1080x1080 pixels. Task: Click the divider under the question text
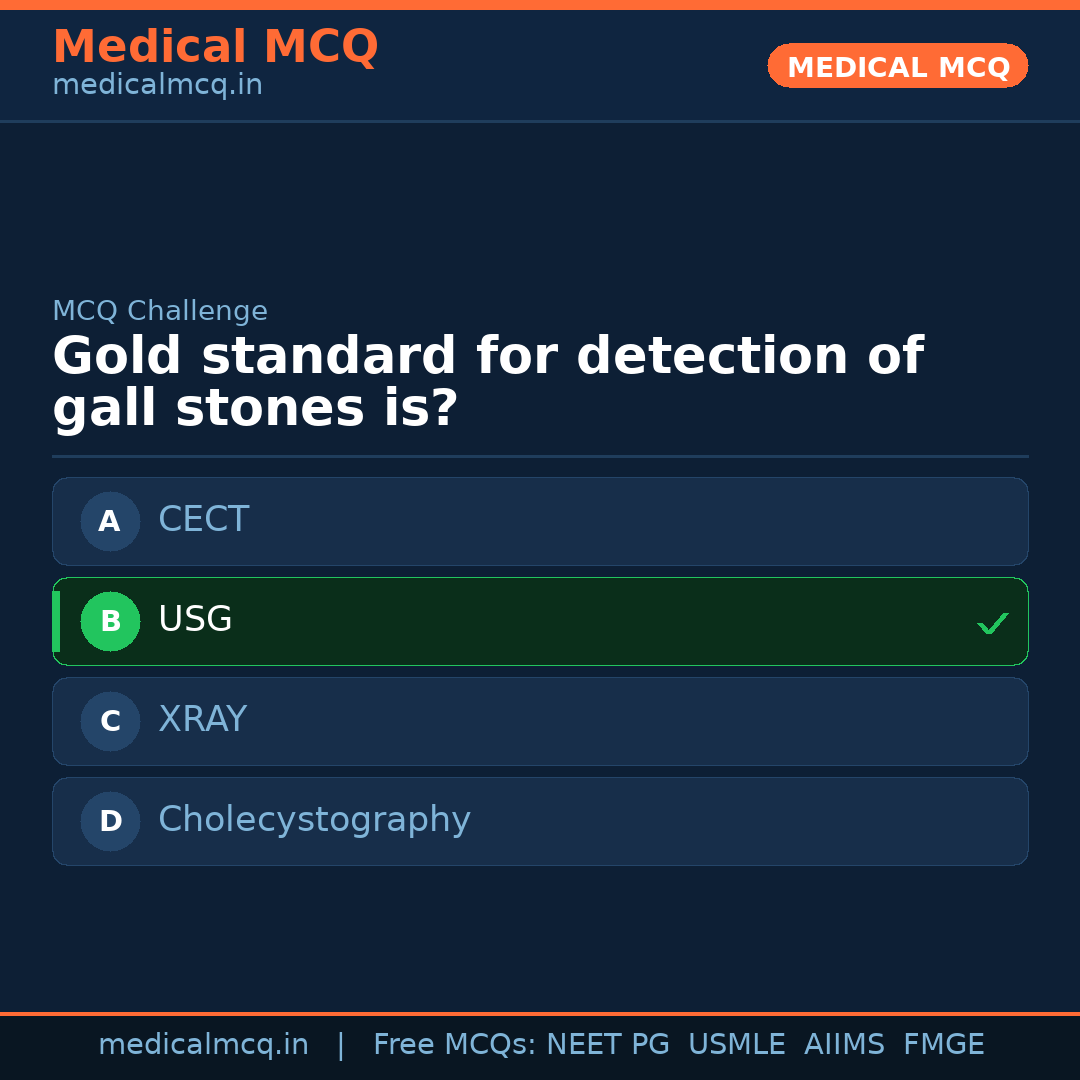click(x=540, y=456)
